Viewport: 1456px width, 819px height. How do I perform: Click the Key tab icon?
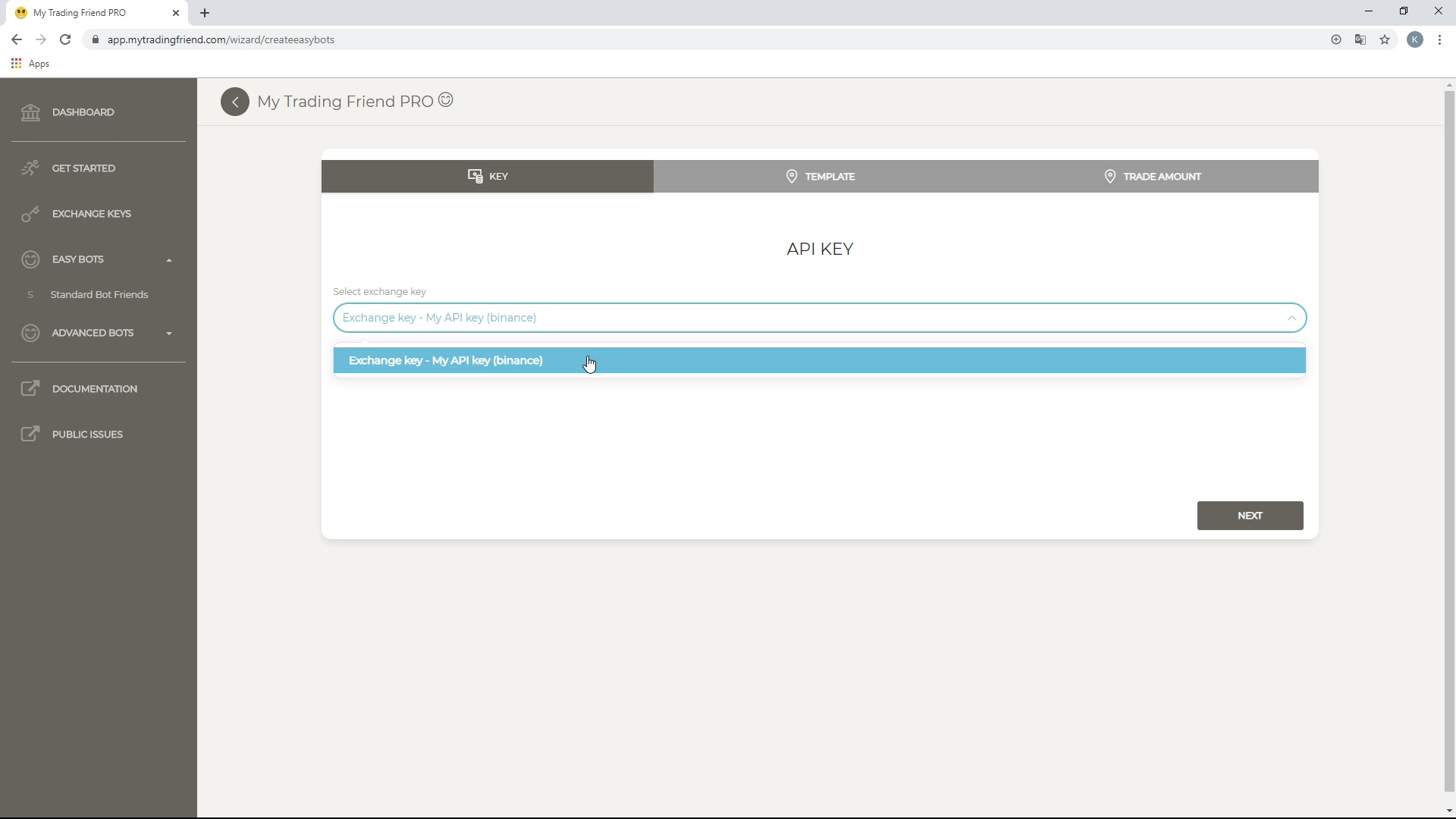475,176
